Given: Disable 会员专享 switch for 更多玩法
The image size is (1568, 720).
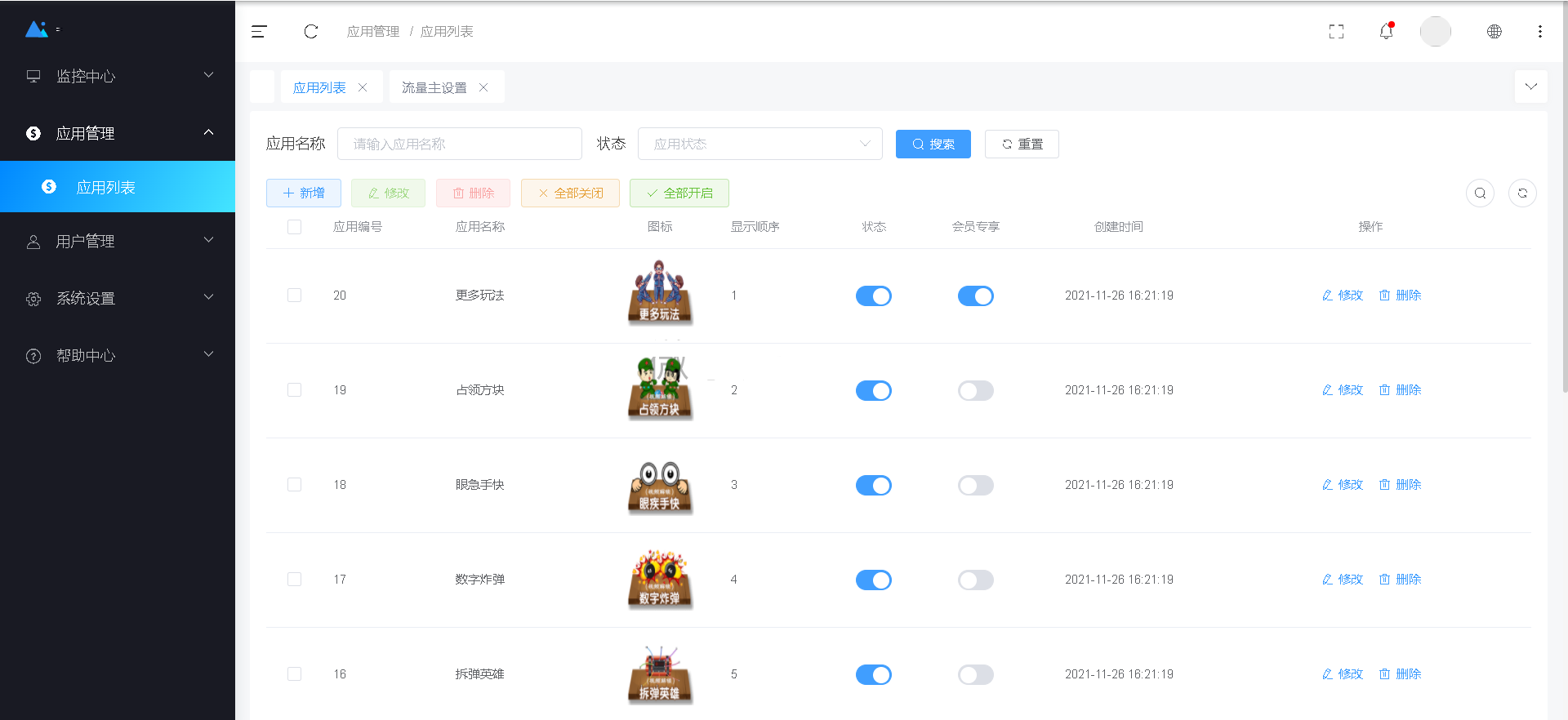Looking at the screenshot, I should [x=976, y=296].
